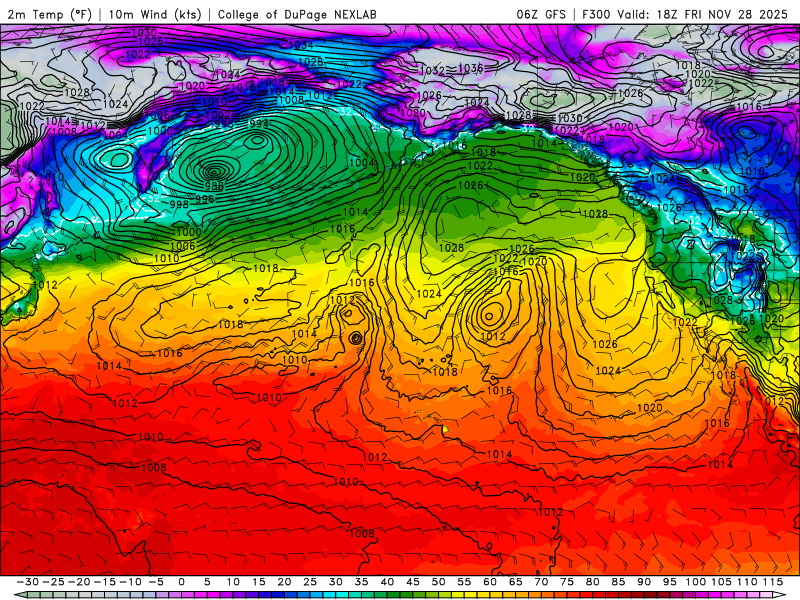
Task: Click the 35 value on temperature scale
Action: coord(361,582)
